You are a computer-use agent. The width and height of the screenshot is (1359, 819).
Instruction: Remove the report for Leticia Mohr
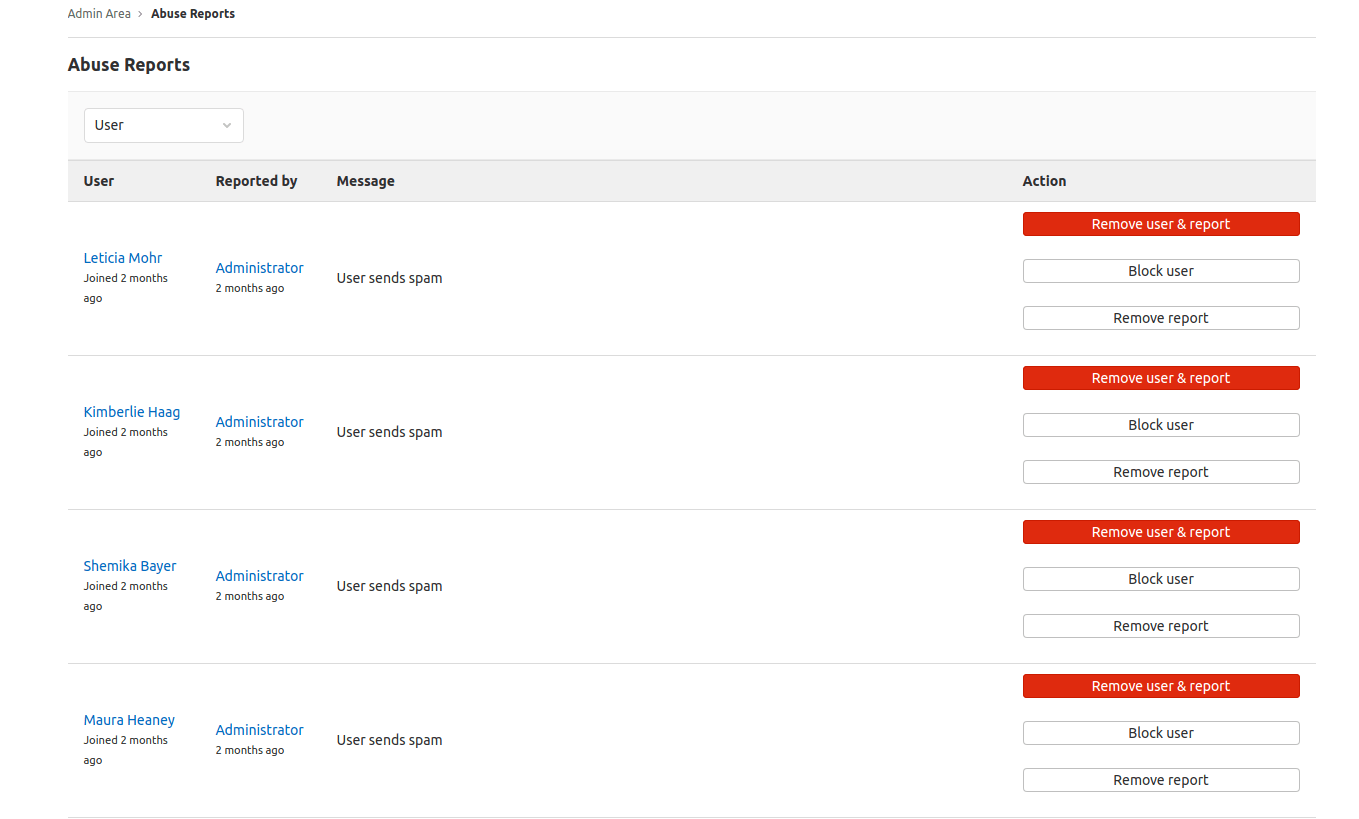pos(1160,317)
